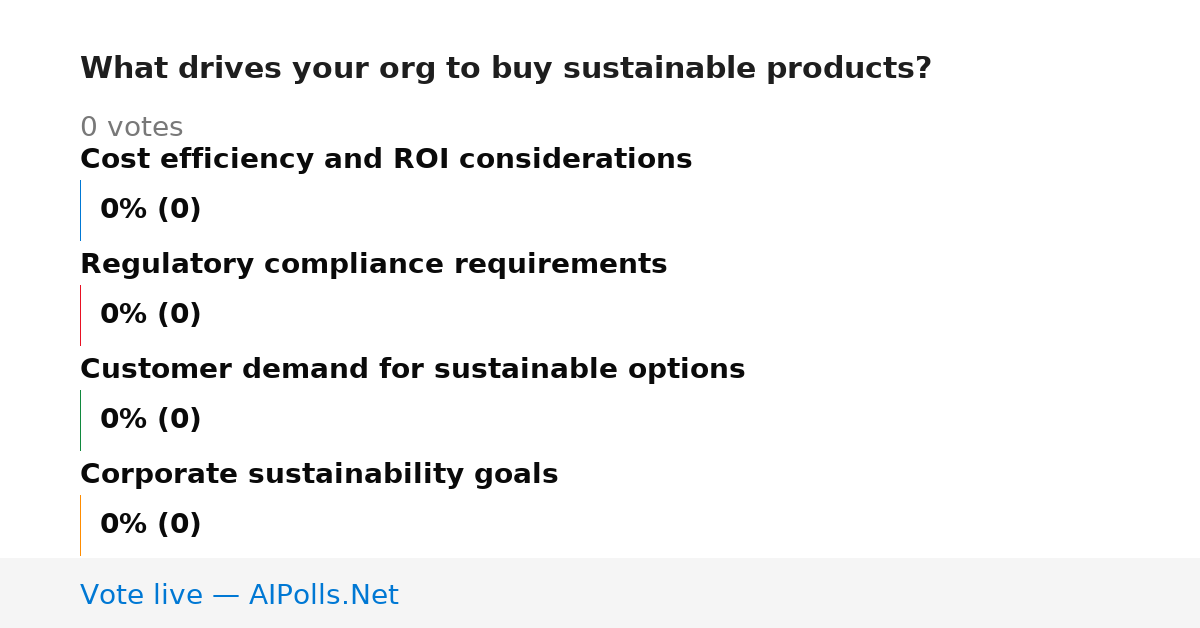The image size is (1200, 628).
Task: Click the words Vote live in footer
Action: [141, 595]
